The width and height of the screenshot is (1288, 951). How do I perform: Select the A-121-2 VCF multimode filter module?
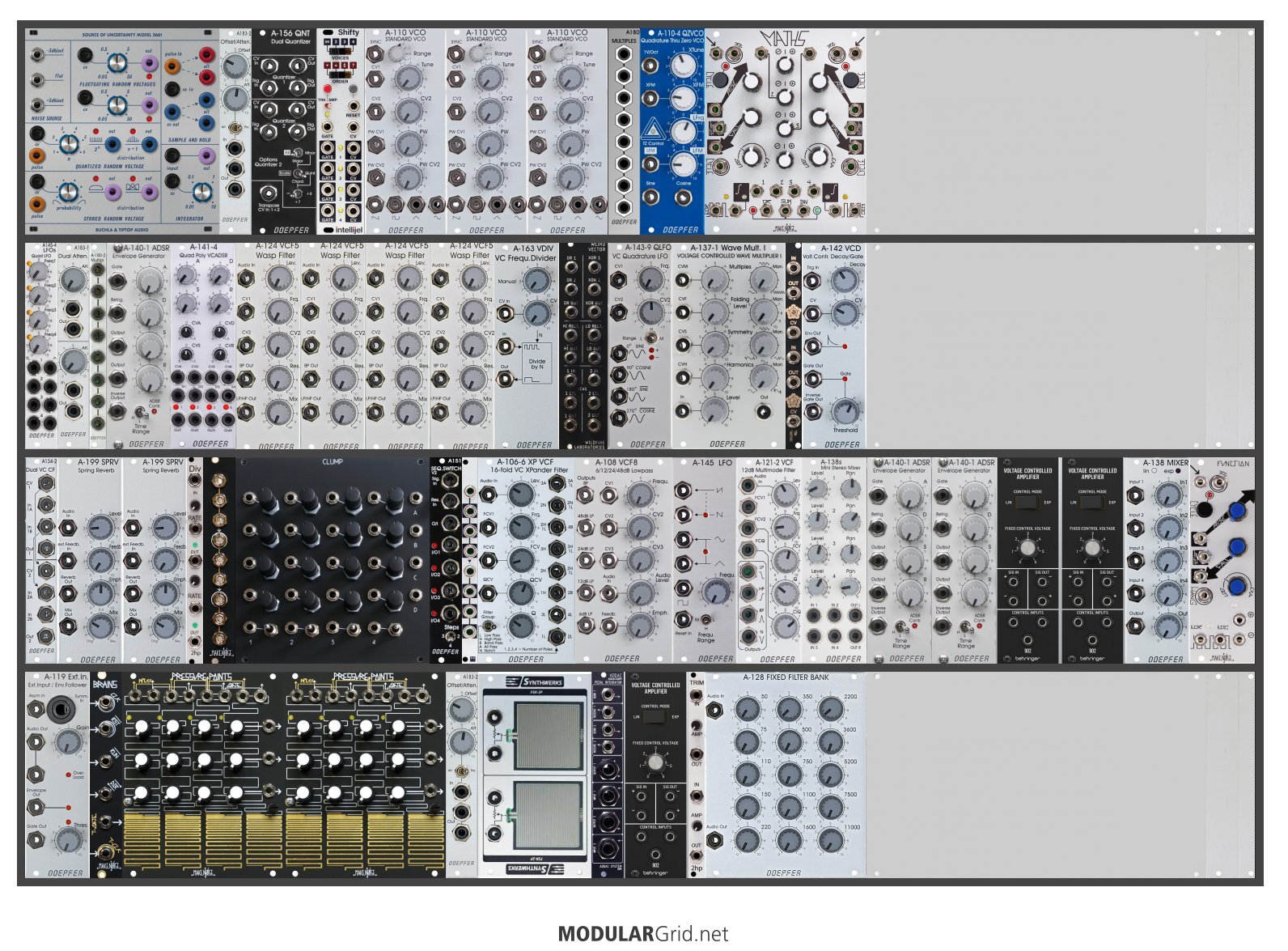[x=769, y=560]
